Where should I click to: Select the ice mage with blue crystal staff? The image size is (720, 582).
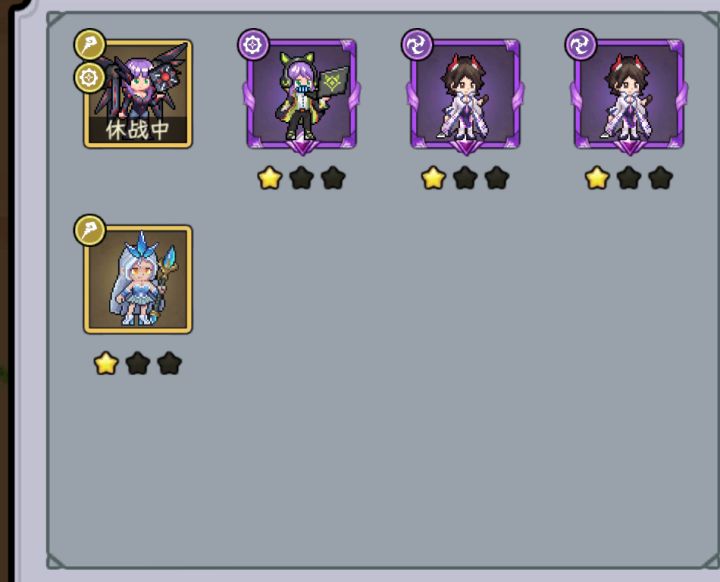tap(138, 280)
